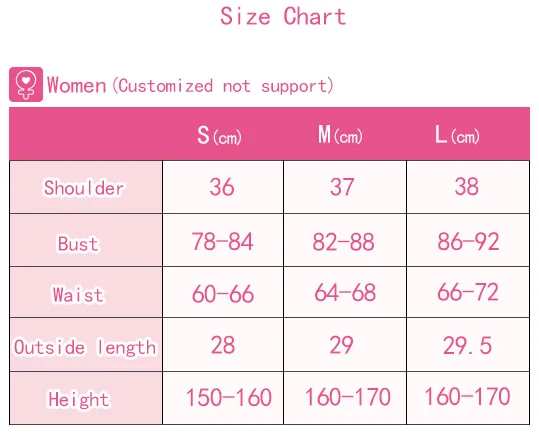Select the Shoulder row label
The height and width of the screenshot is (434, 539).
point(86,187)
